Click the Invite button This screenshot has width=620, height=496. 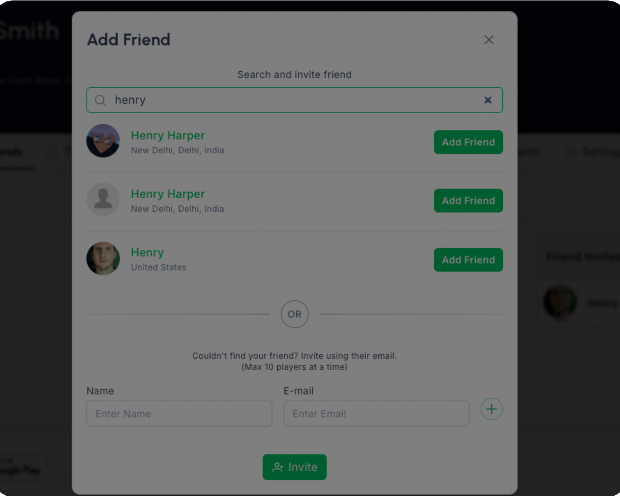point(295,467)
